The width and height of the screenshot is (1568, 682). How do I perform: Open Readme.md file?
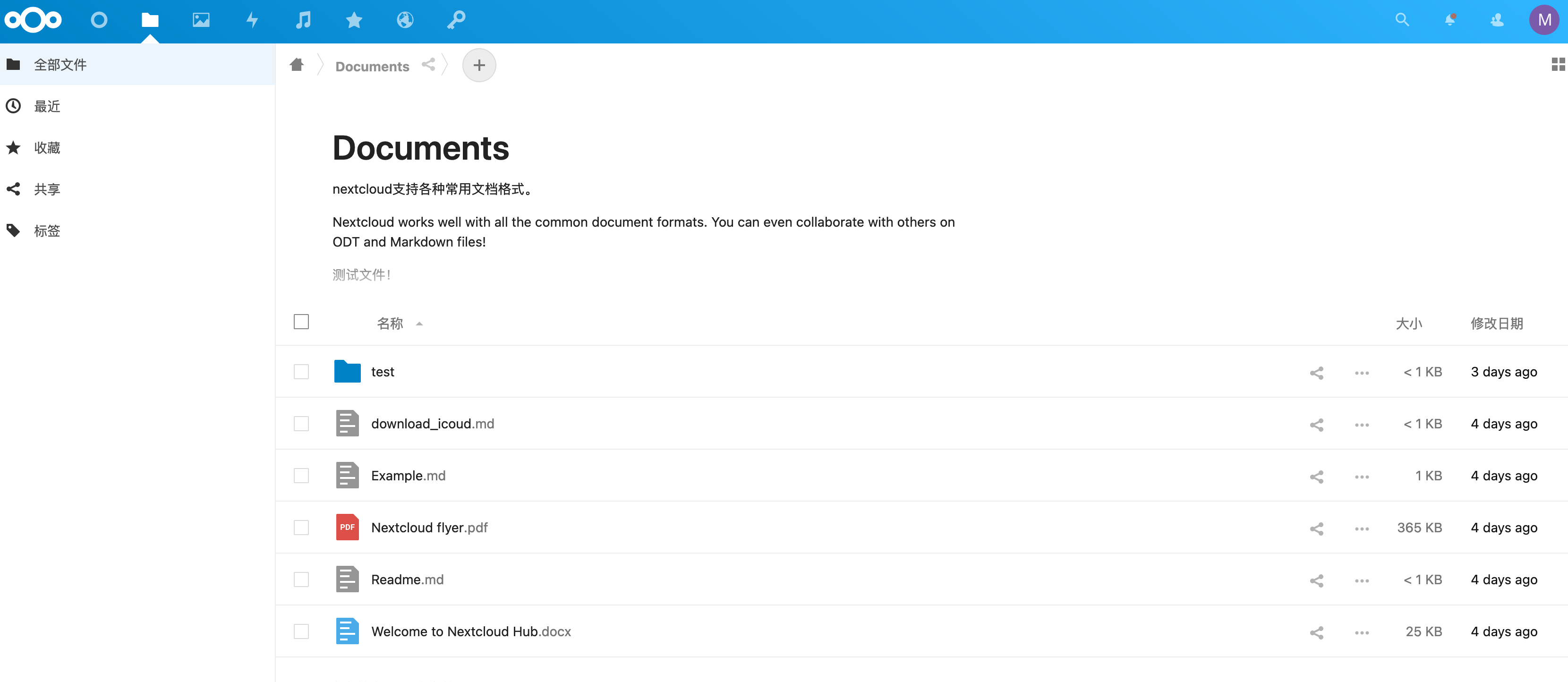click(407, 579)
